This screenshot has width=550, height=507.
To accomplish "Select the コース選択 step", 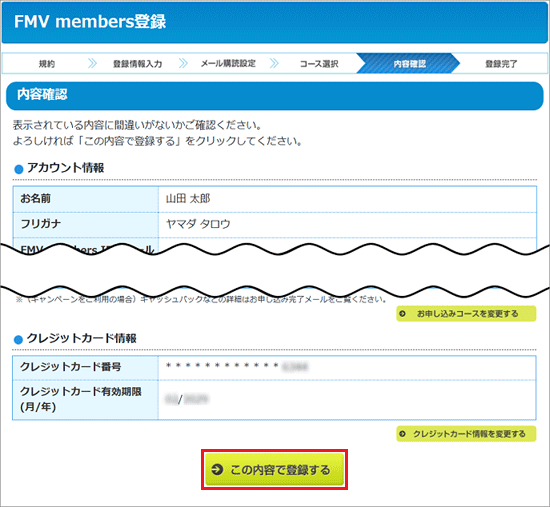I will pos(319,64).
